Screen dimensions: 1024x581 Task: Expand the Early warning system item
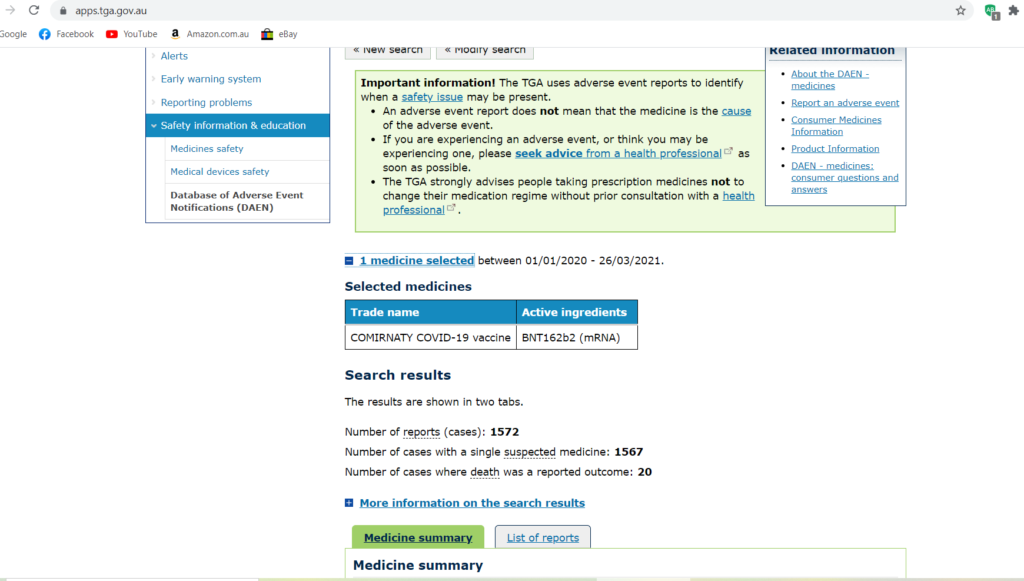tap(210, 79)
